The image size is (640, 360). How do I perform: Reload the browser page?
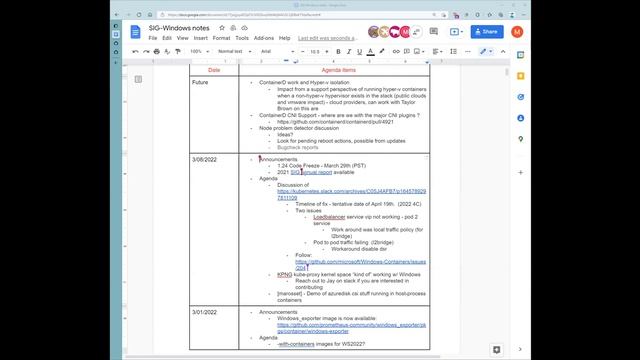pos(139,15)
